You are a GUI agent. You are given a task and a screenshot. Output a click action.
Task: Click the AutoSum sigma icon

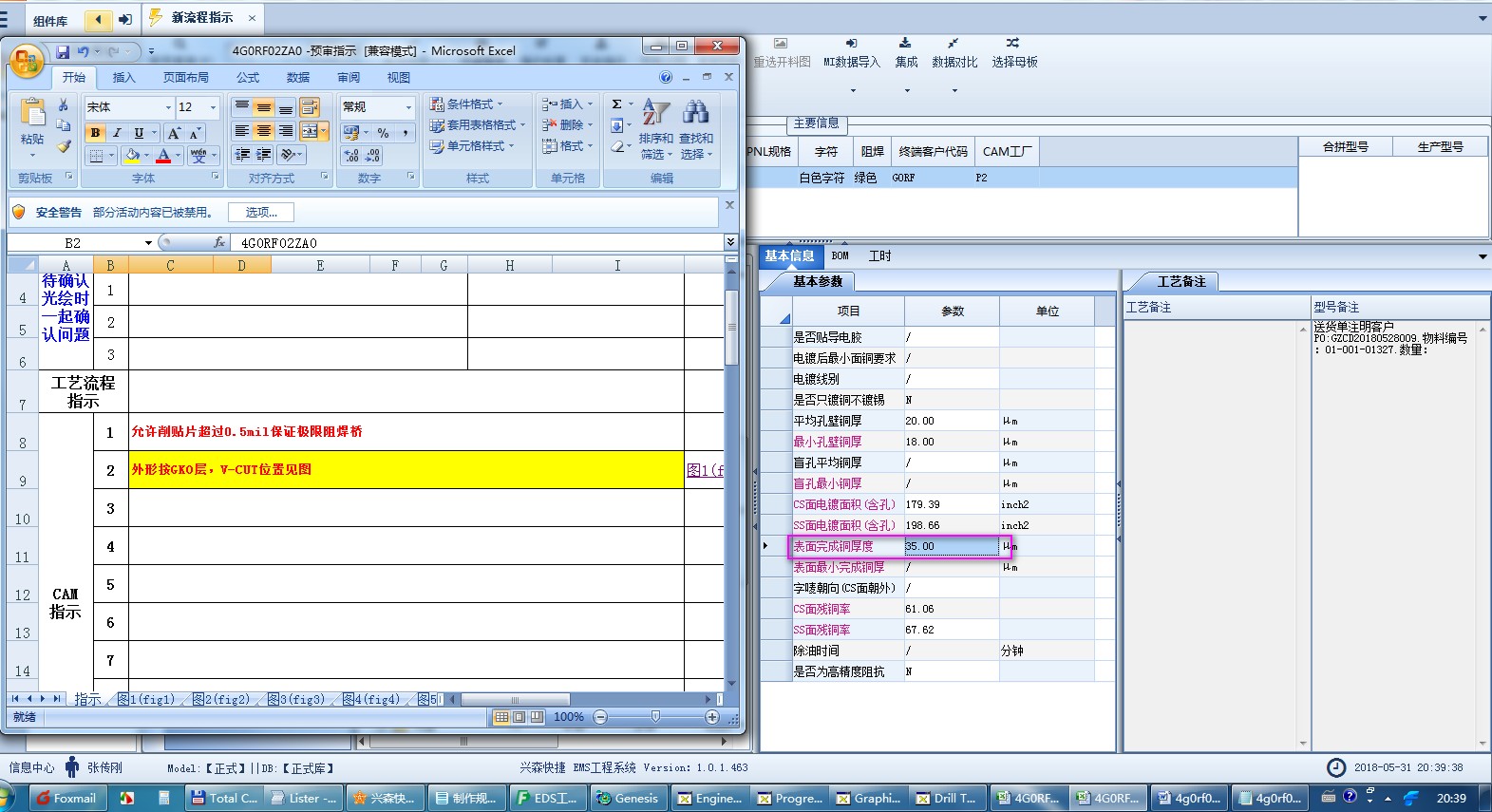(x=617, y=104)
